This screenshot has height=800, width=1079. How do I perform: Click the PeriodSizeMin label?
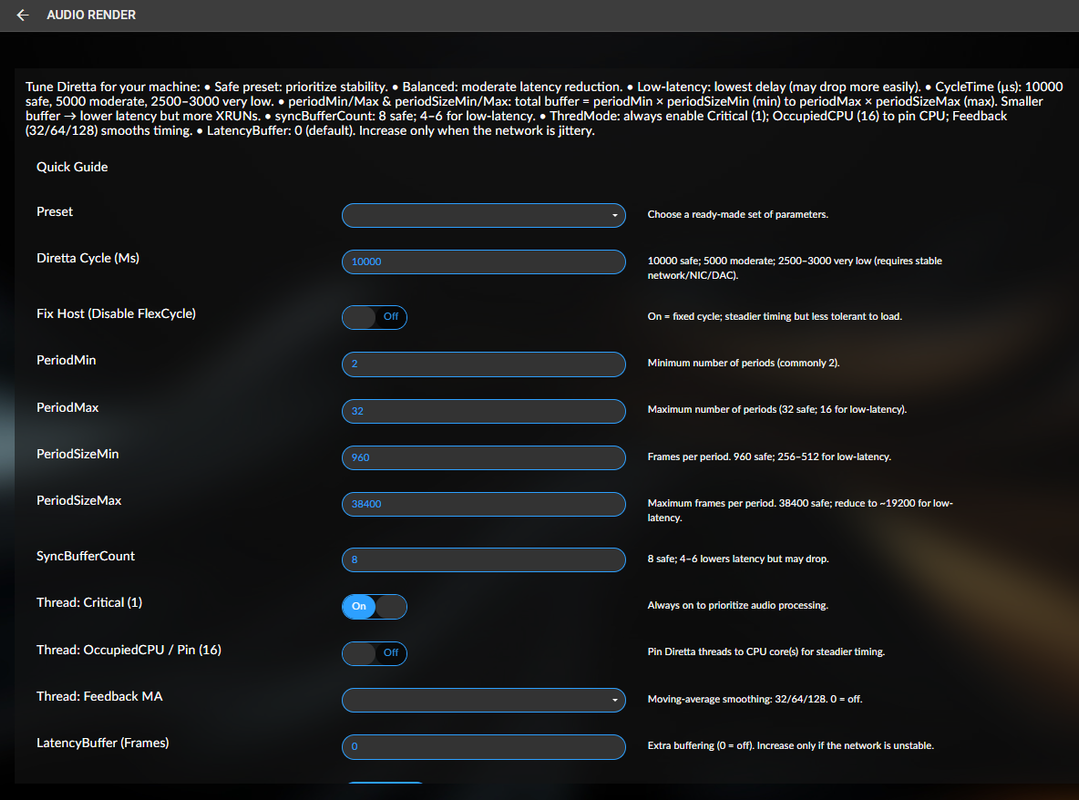click(78, 454)
